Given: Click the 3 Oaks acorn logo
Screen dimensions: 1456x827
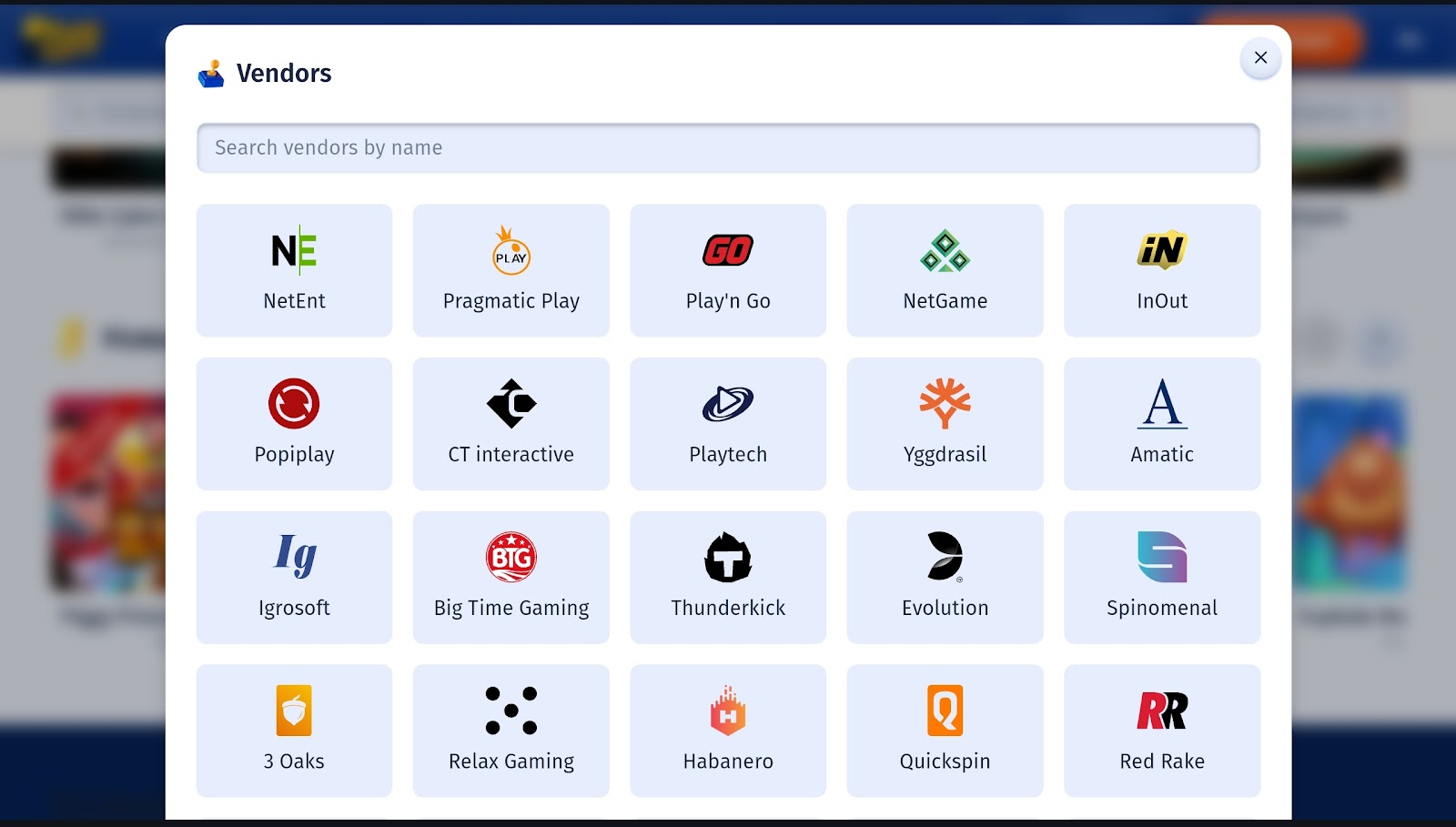Looking at the screenshot, I should coord(294,711).
